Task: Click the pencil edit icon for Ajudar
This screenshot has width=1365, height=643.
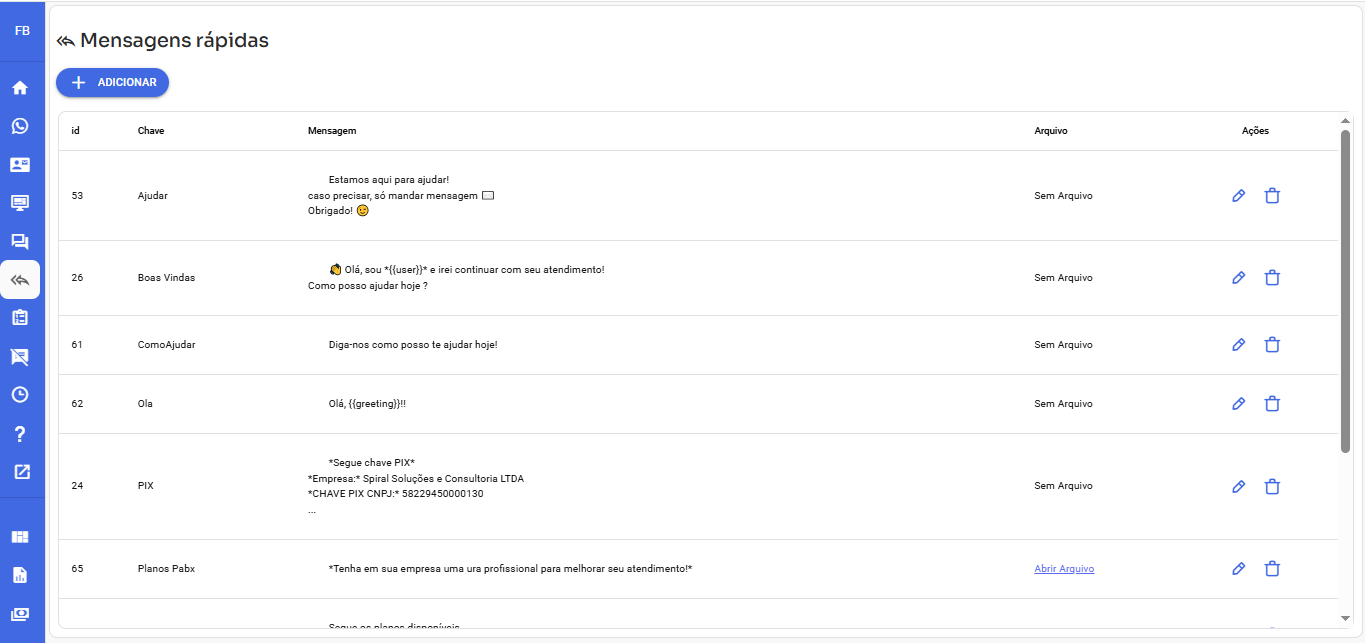Action: coord(1238,196)
